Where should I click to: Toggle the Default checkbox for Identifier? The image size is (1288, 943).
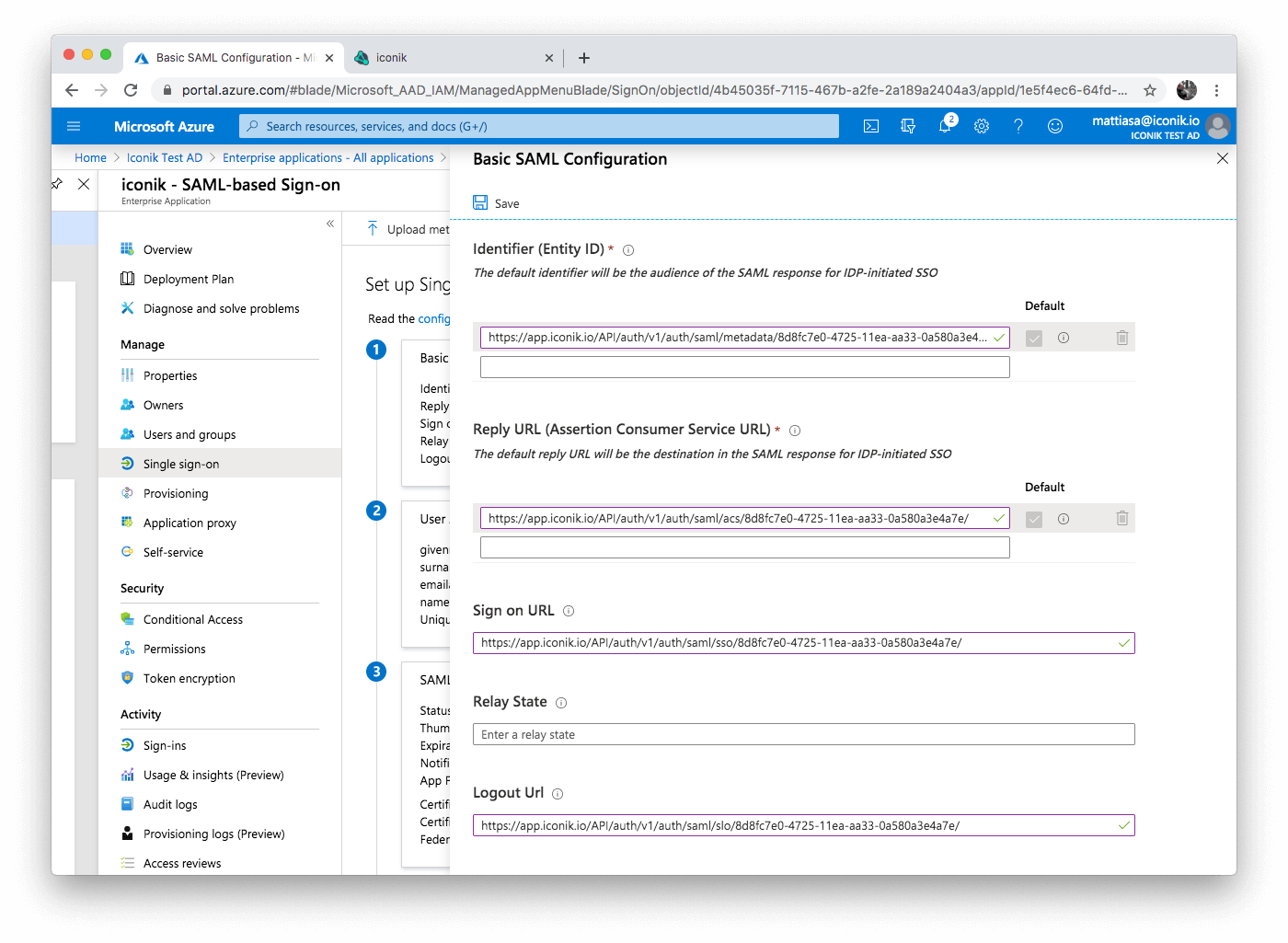1033,338
